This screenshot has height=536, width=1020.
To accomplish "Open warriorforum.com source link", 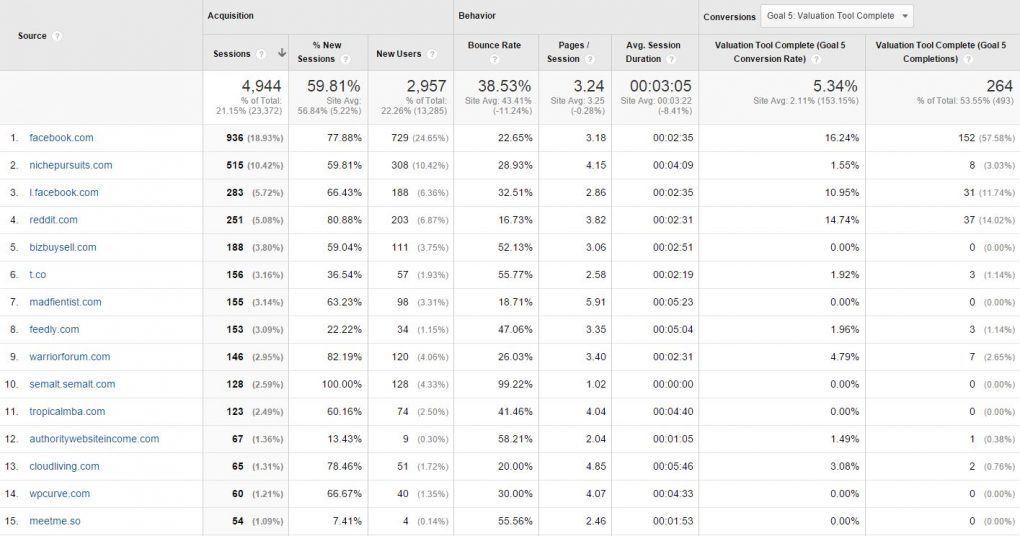I will coord(70,357).
